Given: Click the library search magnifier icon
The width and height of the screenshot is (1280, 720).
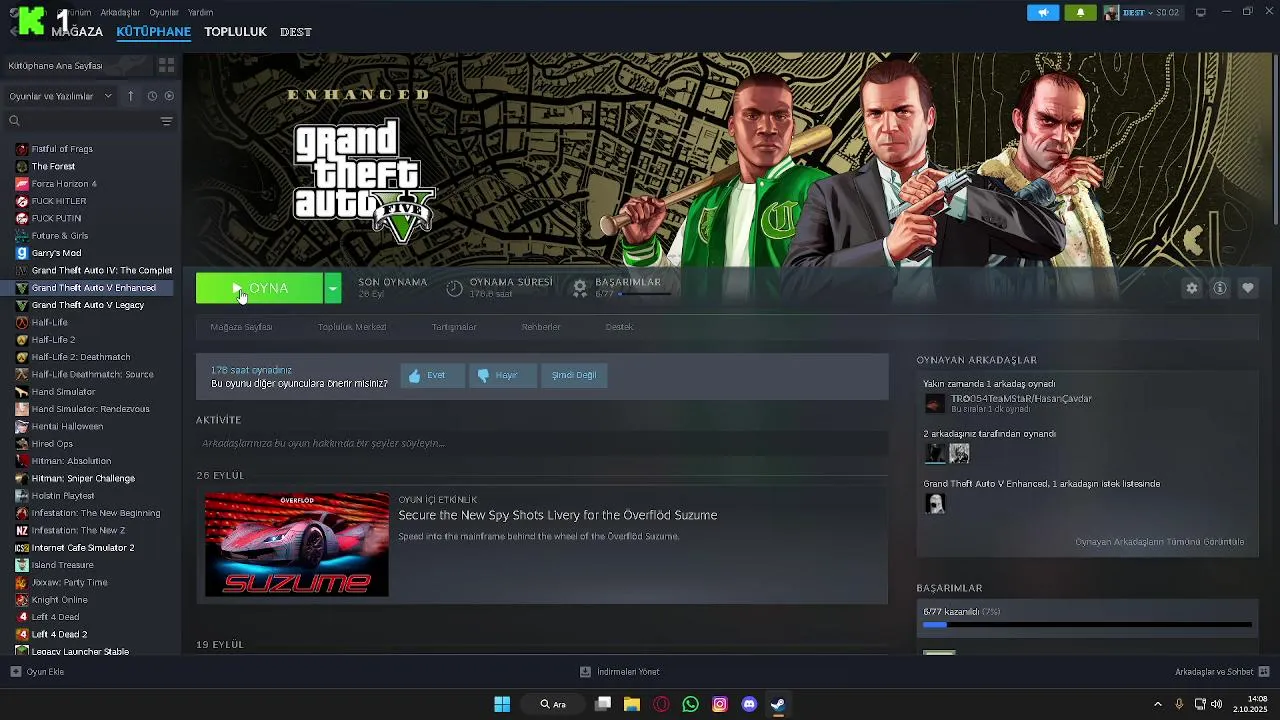Looking at the screenshot, I should [x=14, y=121].
